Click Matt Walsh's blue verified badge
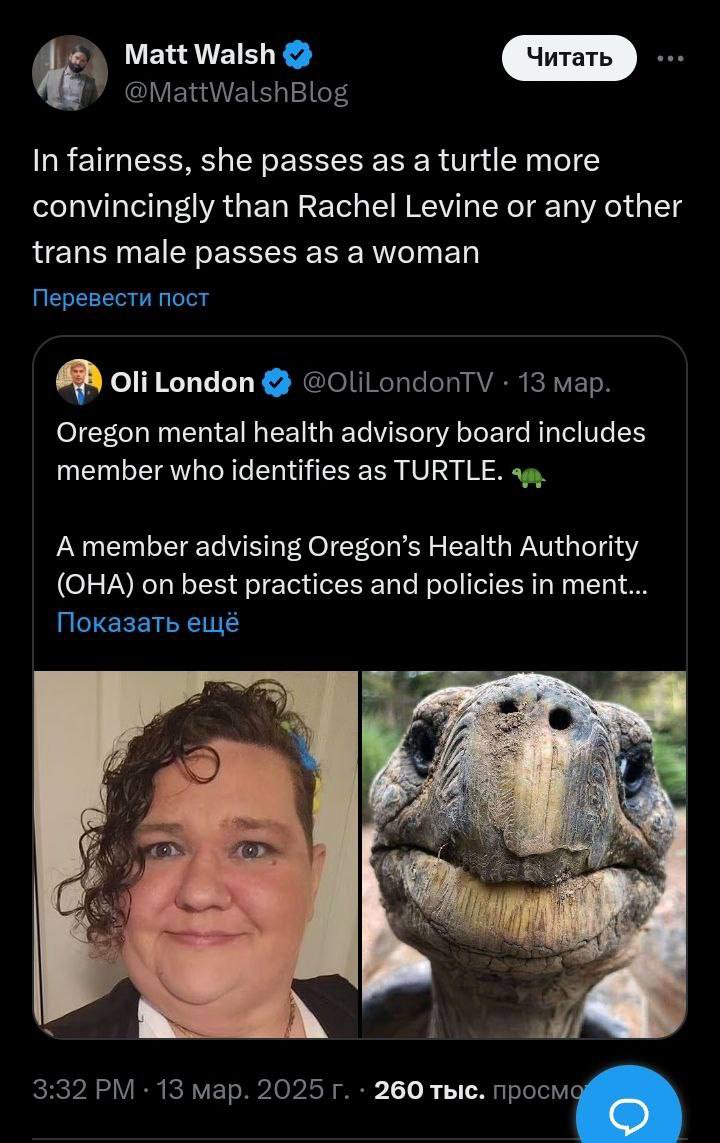The image size is (720, 1143). [x=300, y=55]
